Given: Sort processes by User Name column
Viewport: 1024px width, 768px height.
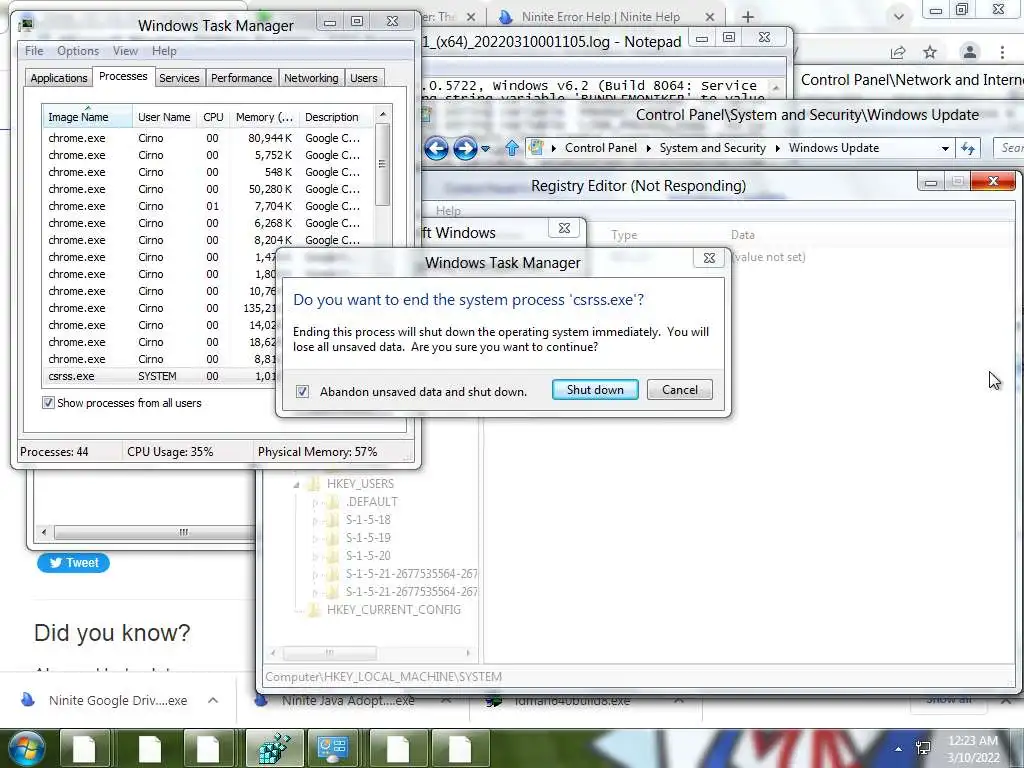Looking at the screenshot, I should click(164, 117).
